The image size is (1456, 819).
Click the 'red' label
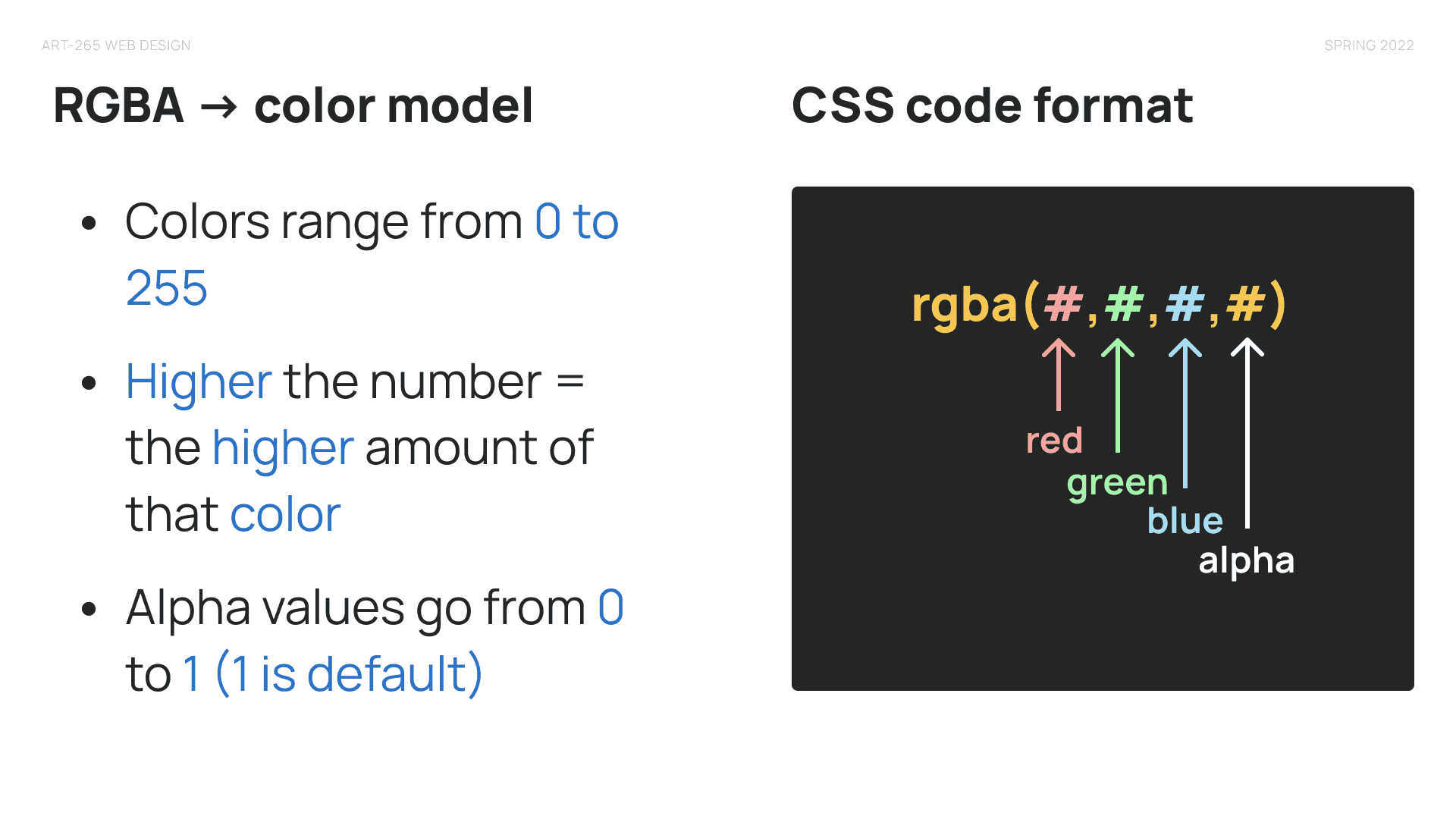[x=1054, y=440]
